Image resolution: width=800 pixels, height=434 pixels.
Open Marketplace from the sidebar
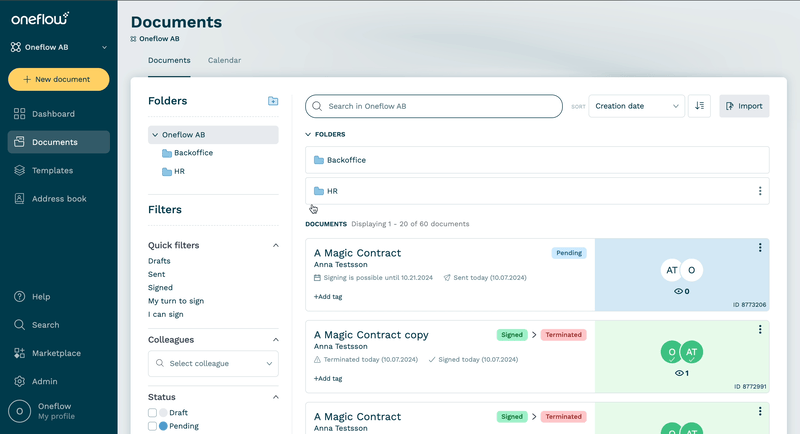(59, 353)
